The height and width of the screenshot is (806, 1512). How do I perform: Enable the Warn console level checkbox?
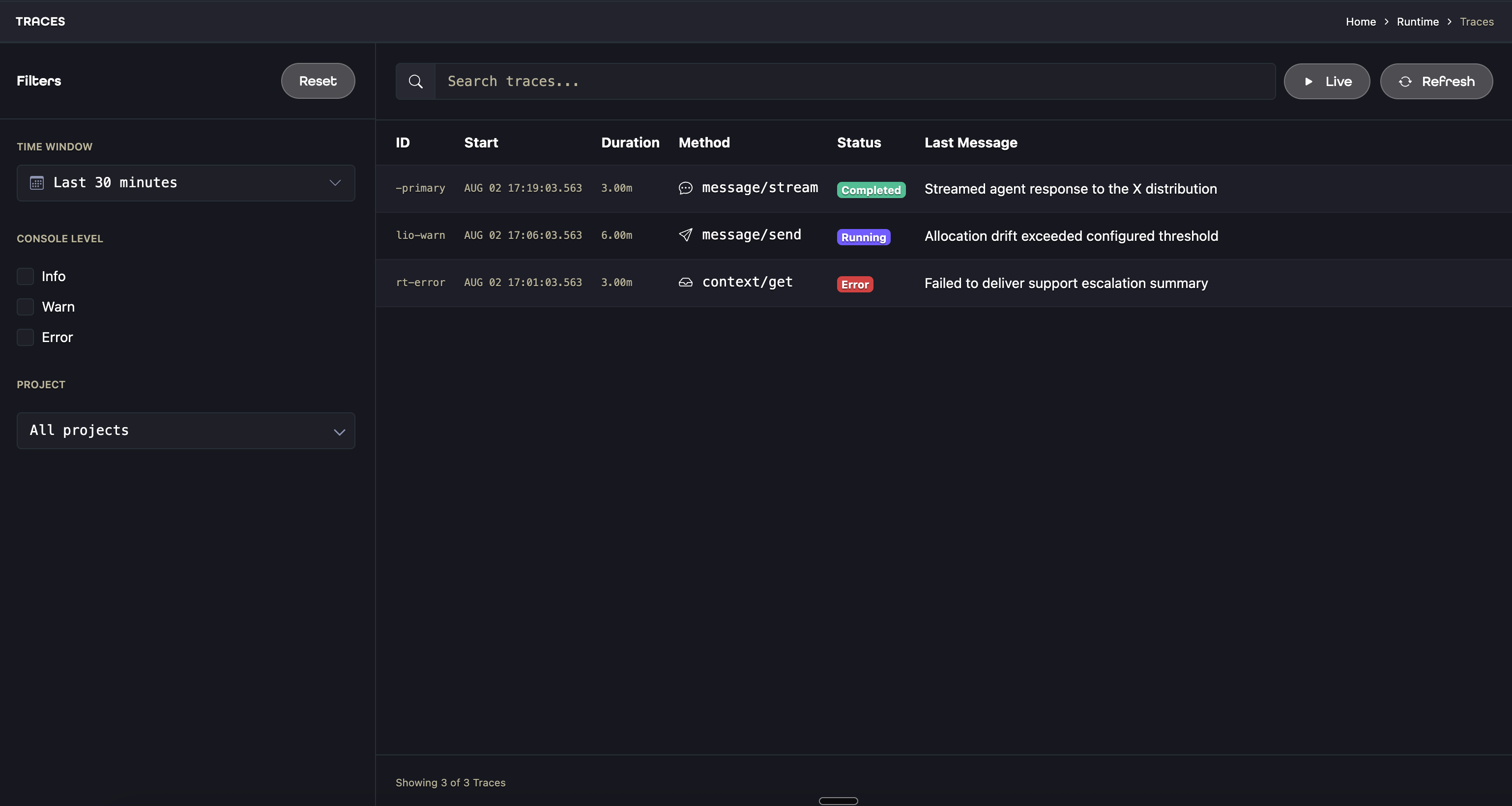coord(25,307)
